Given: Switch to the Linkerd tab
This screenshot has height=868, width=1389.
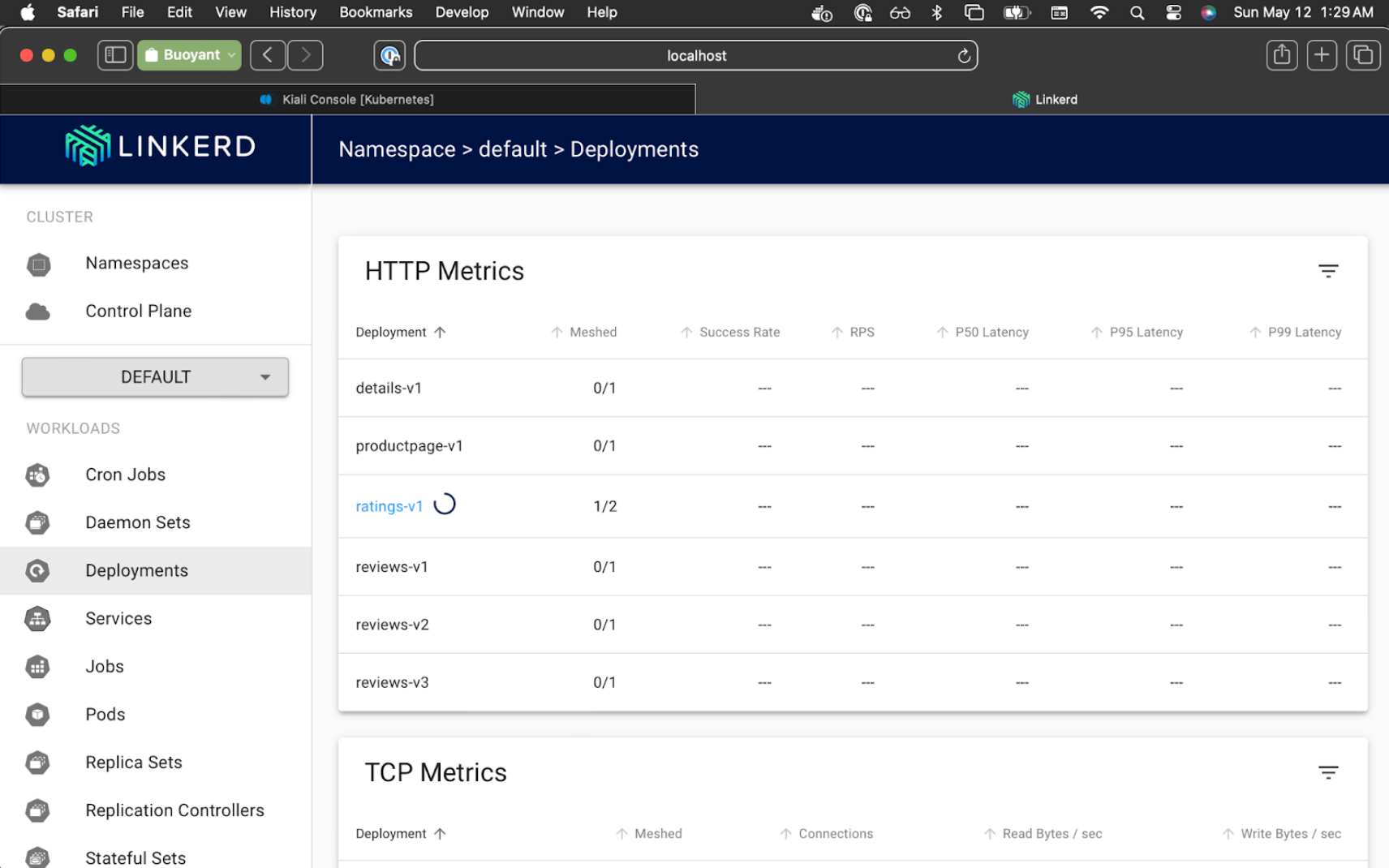Looking at the screenshot, I should pos(1043,100).
